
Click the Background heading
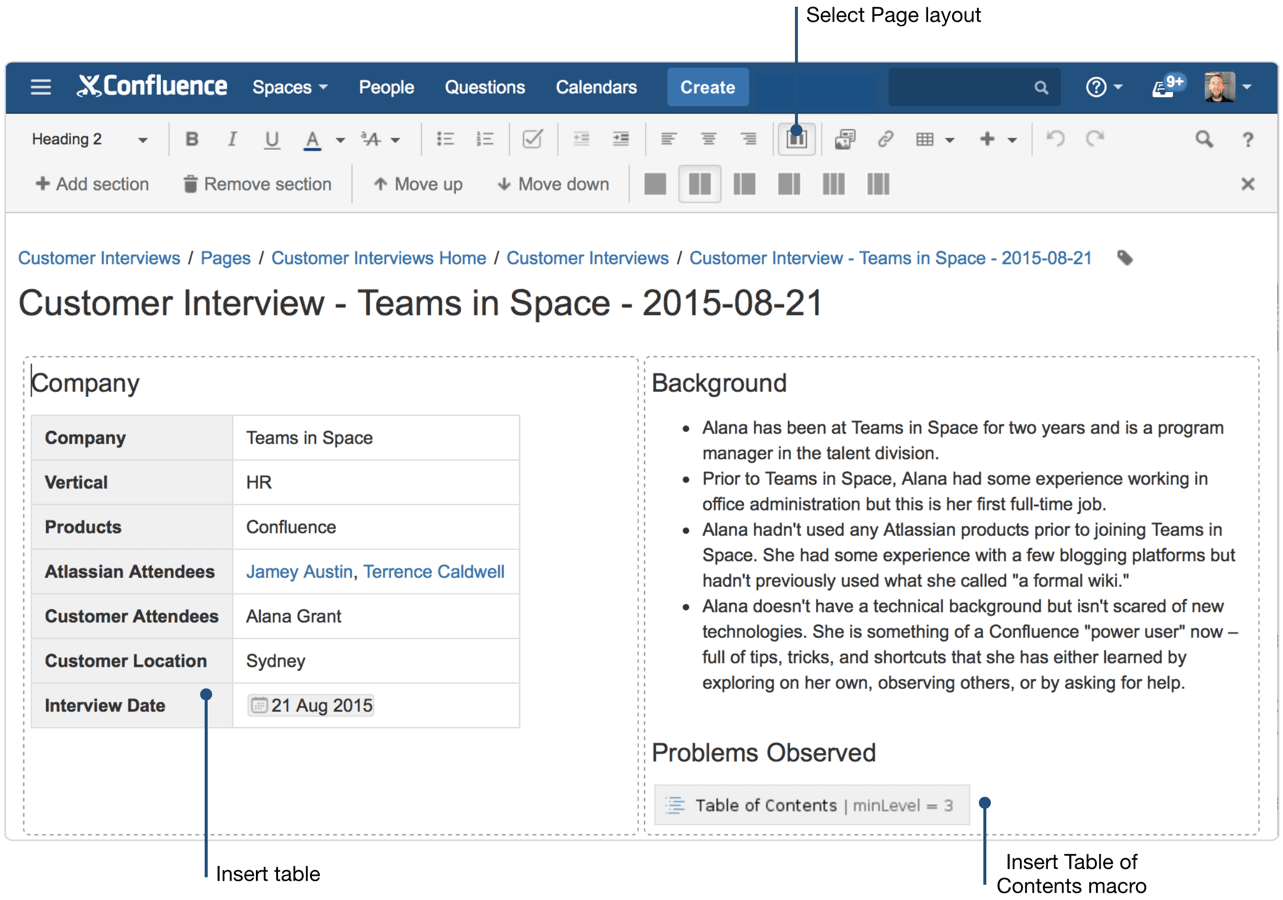[x=719, y=383]
